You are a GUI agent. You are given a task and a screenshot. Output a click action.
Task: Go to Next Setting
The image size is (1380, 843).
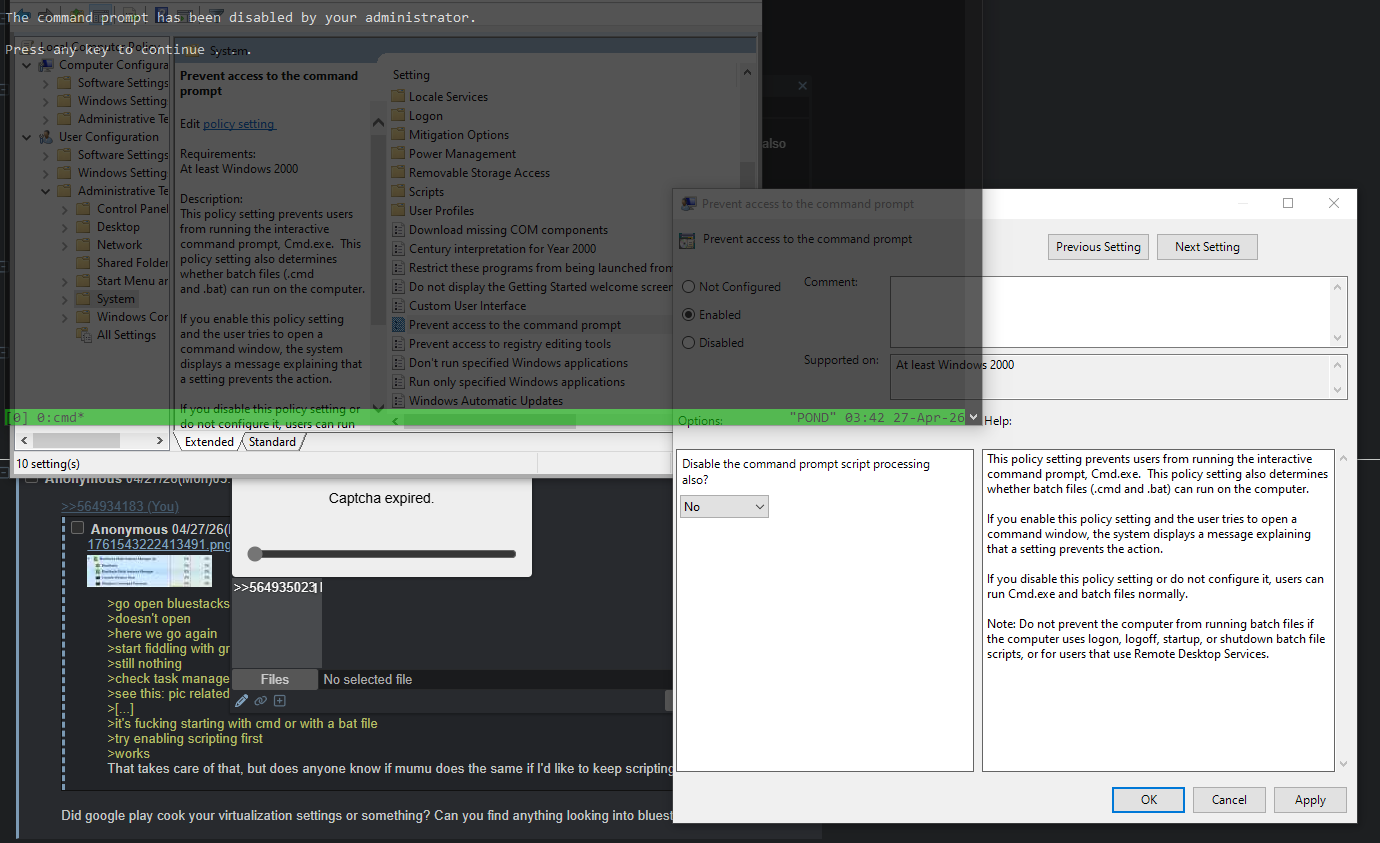(1207, 247)
